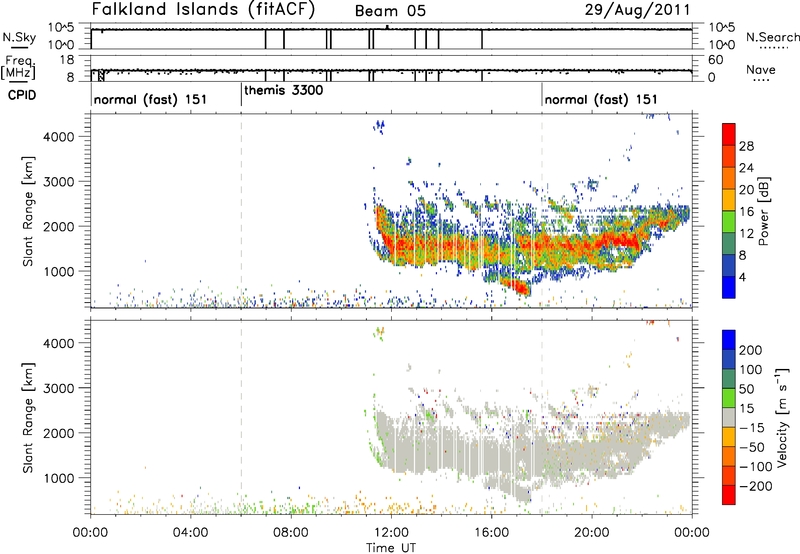The width and height of the screenshot is (800, 554).
Task: Click "Slant Range [km]" label of power panel
Action: coord(28,211)
